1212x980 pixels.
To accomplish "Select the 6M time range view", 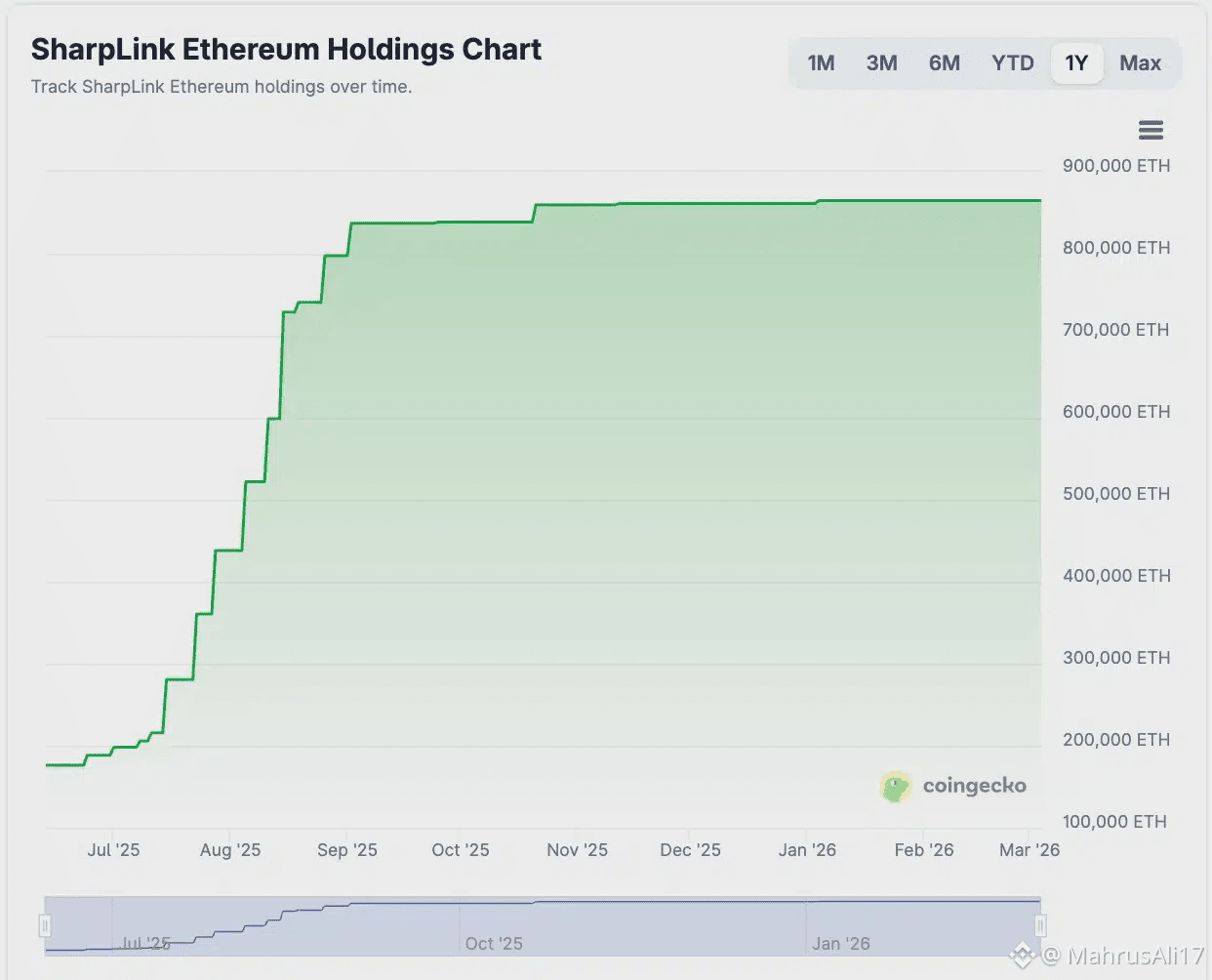I will tap(944, 62).
